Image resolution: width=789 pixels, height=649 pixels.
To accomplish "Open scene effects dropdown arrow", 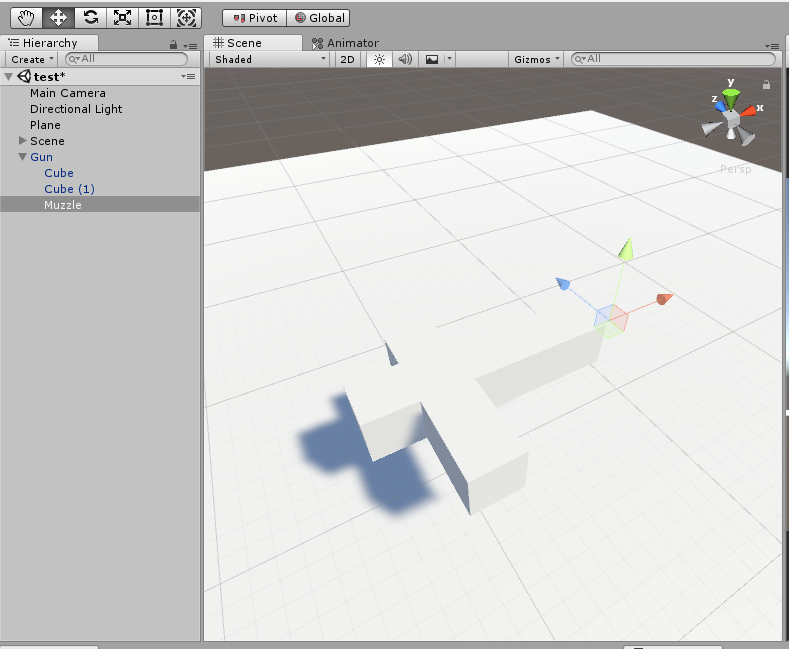I will click(x=449, y=59).
